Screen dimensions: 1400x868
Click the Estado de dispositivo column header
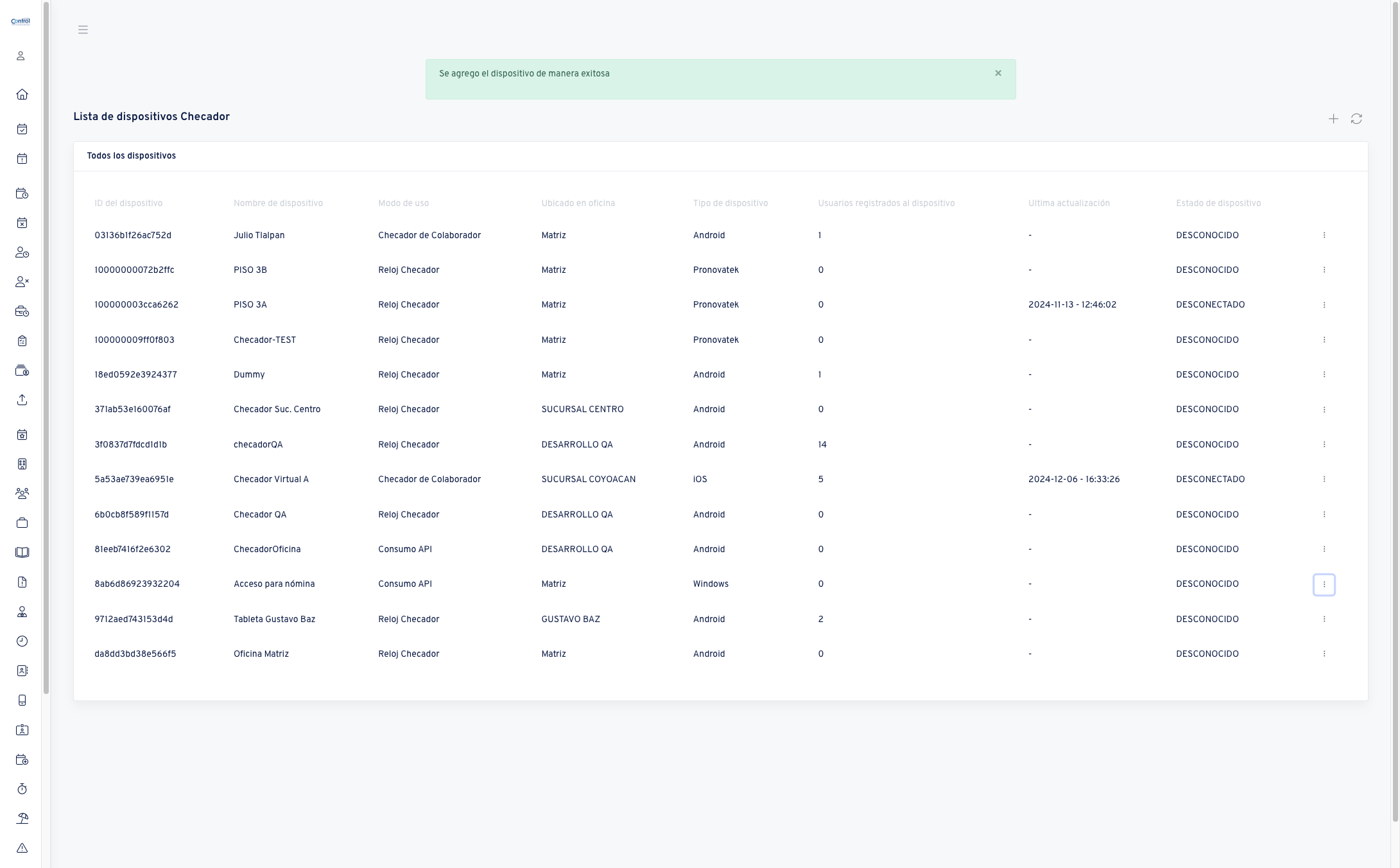[1218, 204]
